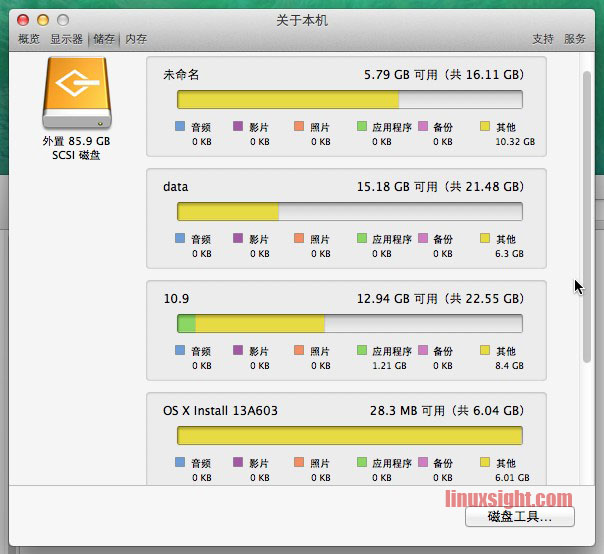Viewport: 604px width, 554px height.
Task: Click the 8.4 GB 其他 value
Action: pyautogui.click(x=509, y=366)
